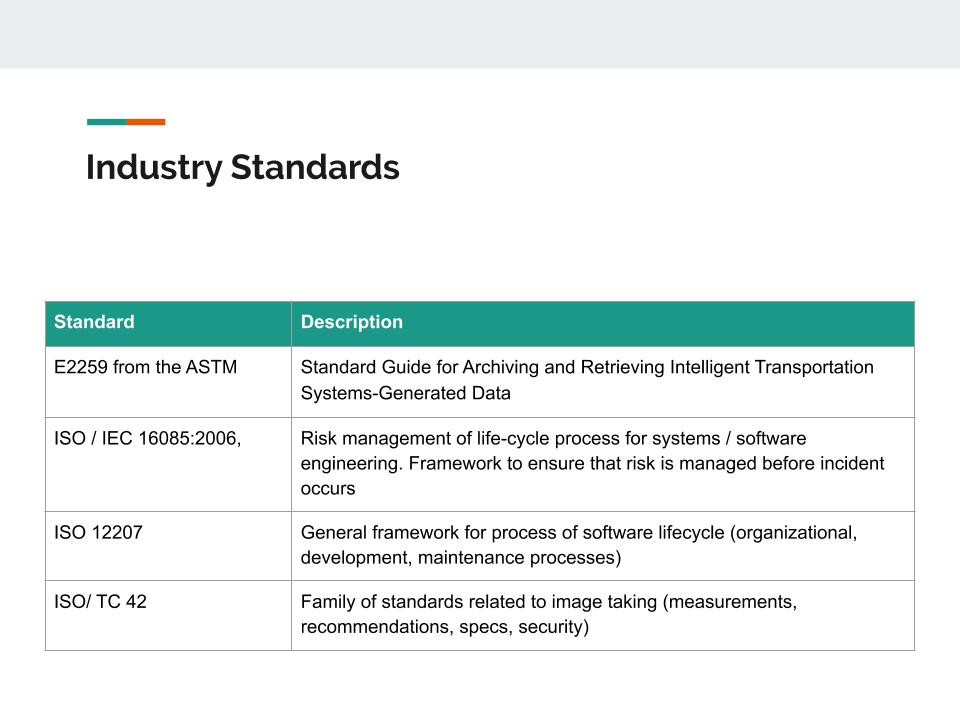
Task: Click the 'Risk management of life-cycle' description cell
Action: tap(603, 465)
